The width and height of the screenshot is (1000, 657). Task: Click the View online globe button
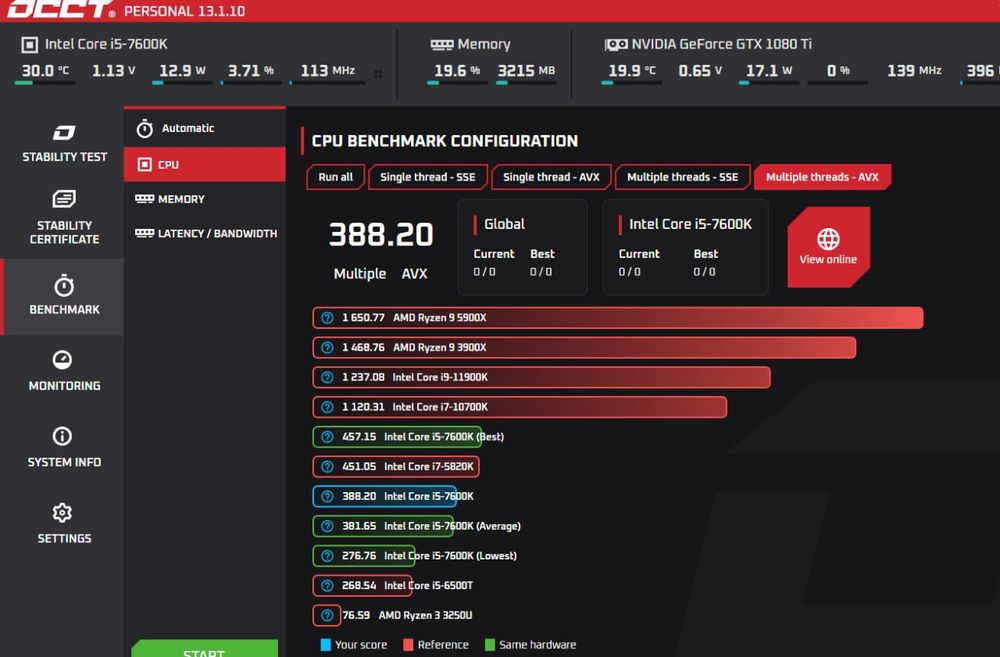[828, 247]
